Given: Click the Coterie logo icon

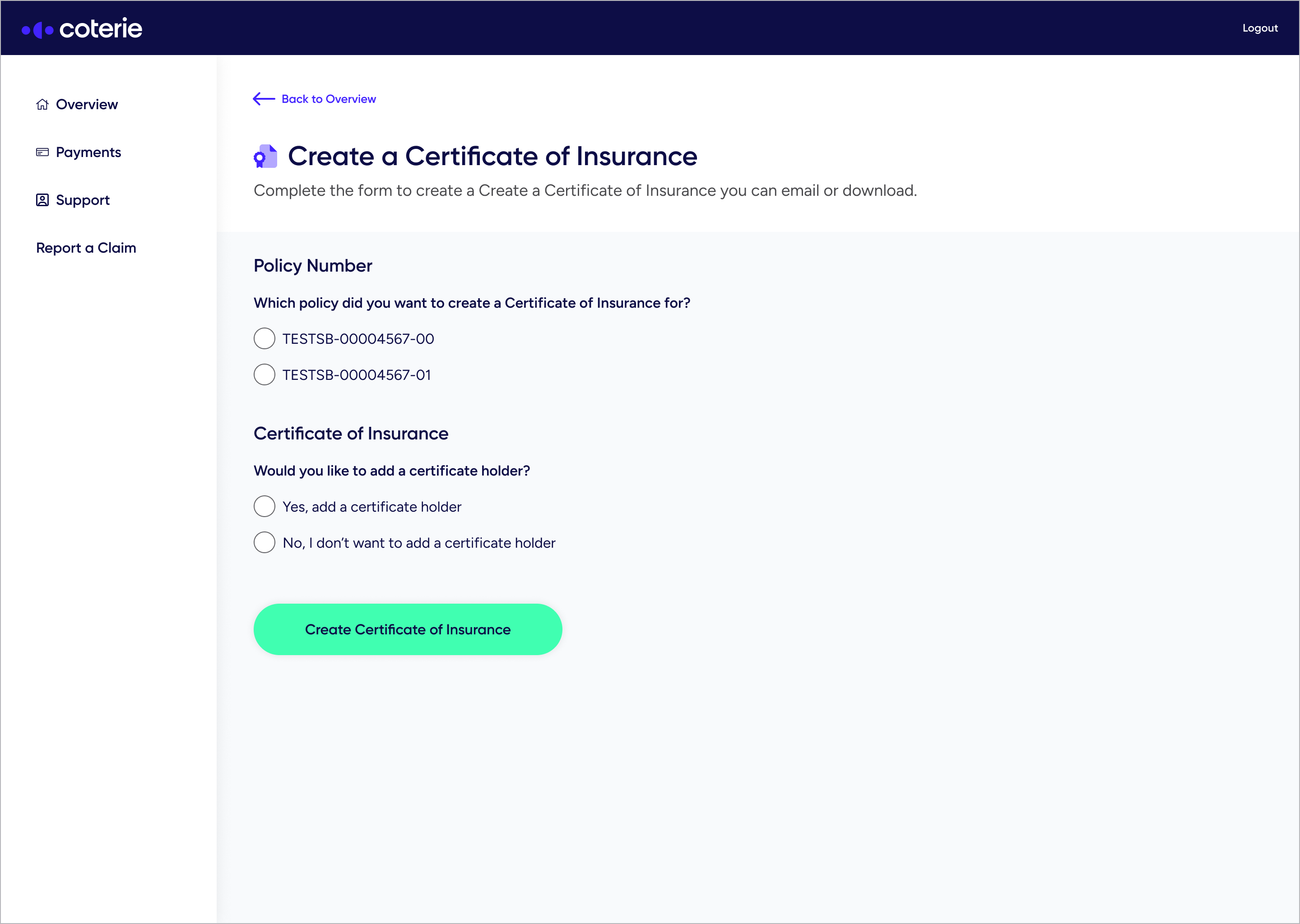Looking at the screenshot, I should (37, 30).
